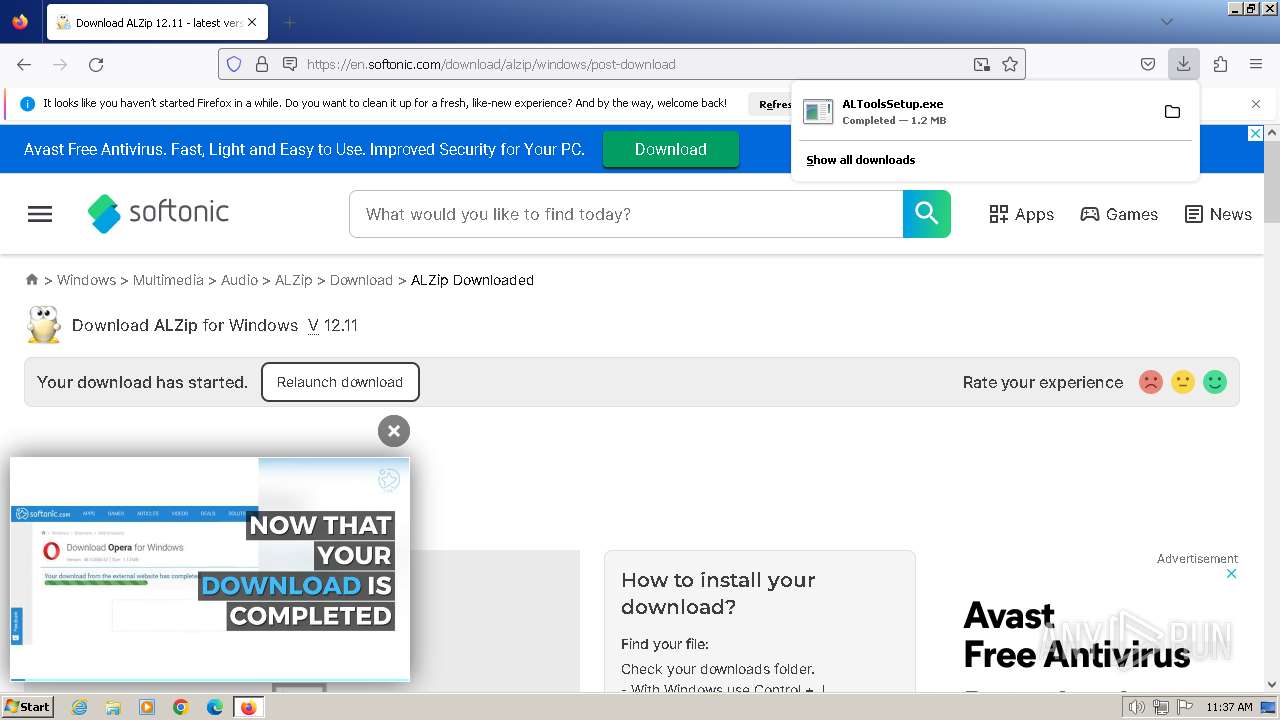Click the Download breadcrumb link
This screenshot has width=1280, height=720.
[361, 280]
